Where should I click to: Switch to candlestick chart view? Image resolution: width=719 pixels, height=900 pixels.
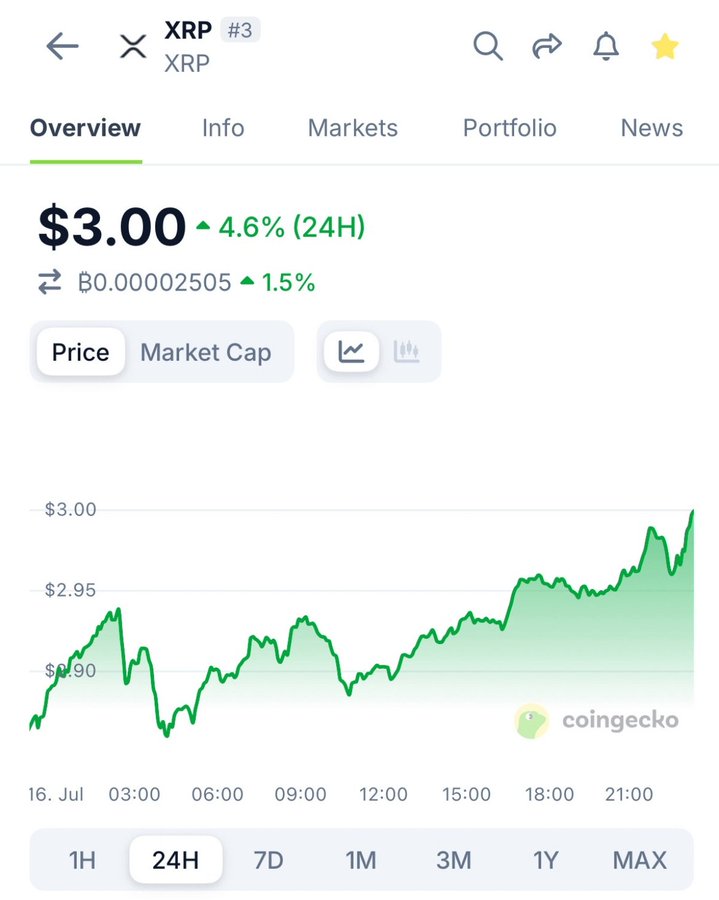pos(406,352)
